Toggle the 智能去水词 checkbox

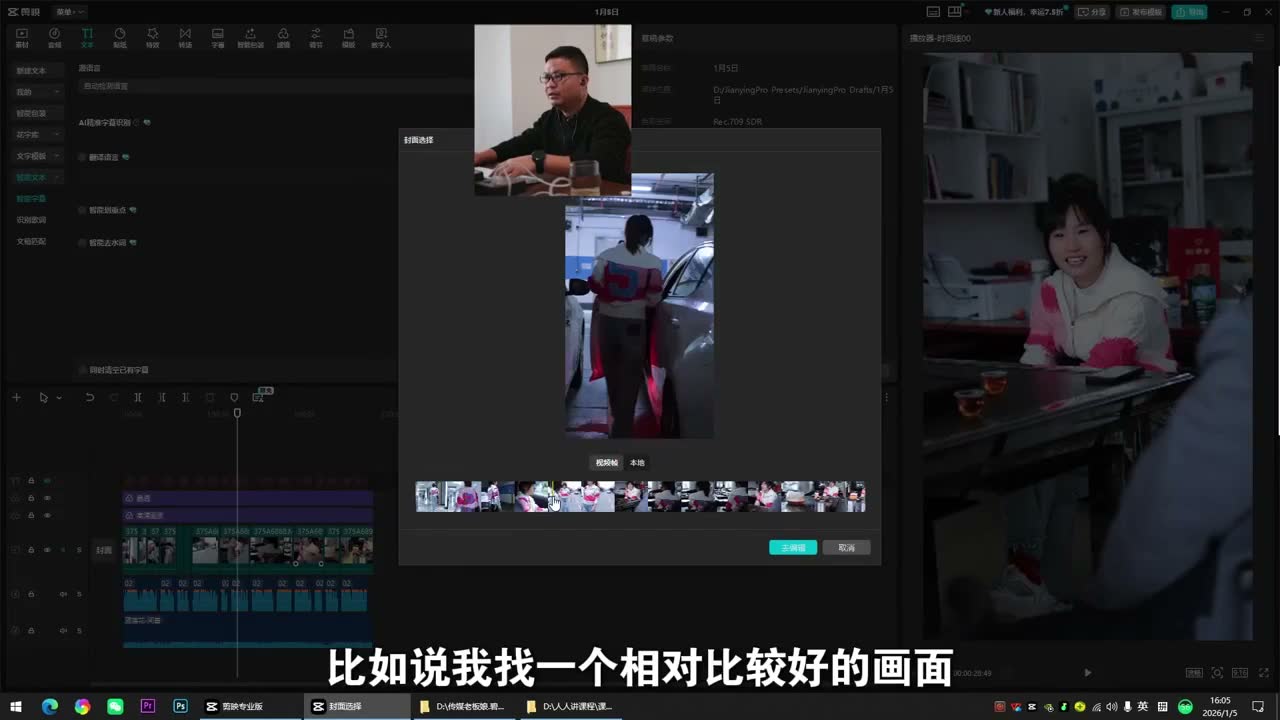[82, 242]
